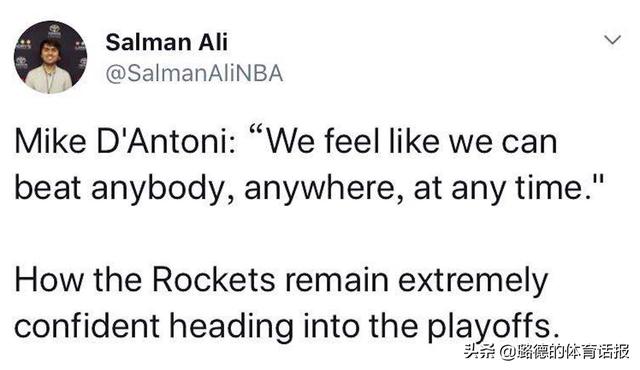Open the Salman Ali display name

click(167, 42)
